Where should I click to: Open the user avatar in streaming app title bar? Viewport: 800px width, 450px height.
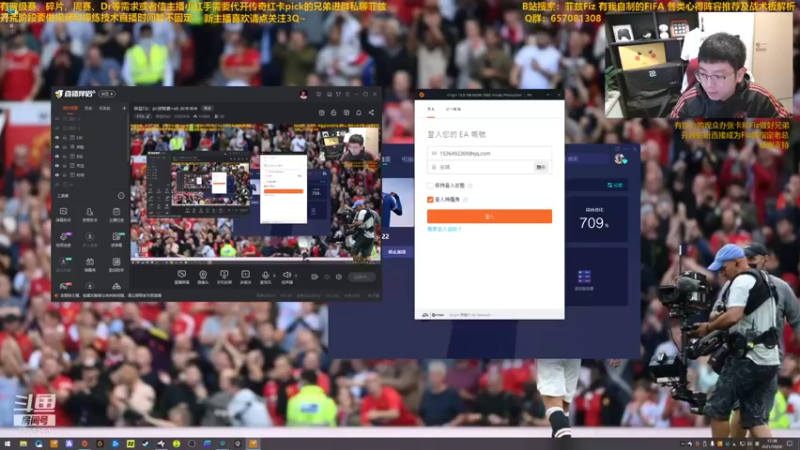tap(304, 94)
